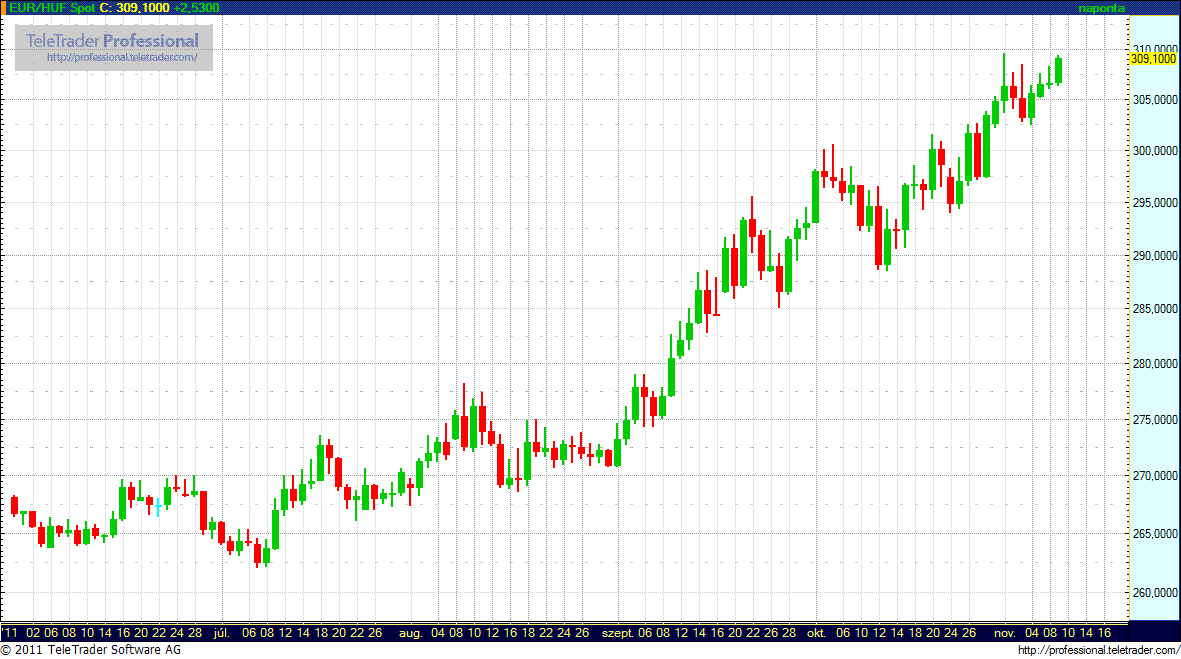Image resolution: width=1181 pixels, height=659 pixels.
Task: Click the 295,0000 price axis label
Action: pos(1155,203)
